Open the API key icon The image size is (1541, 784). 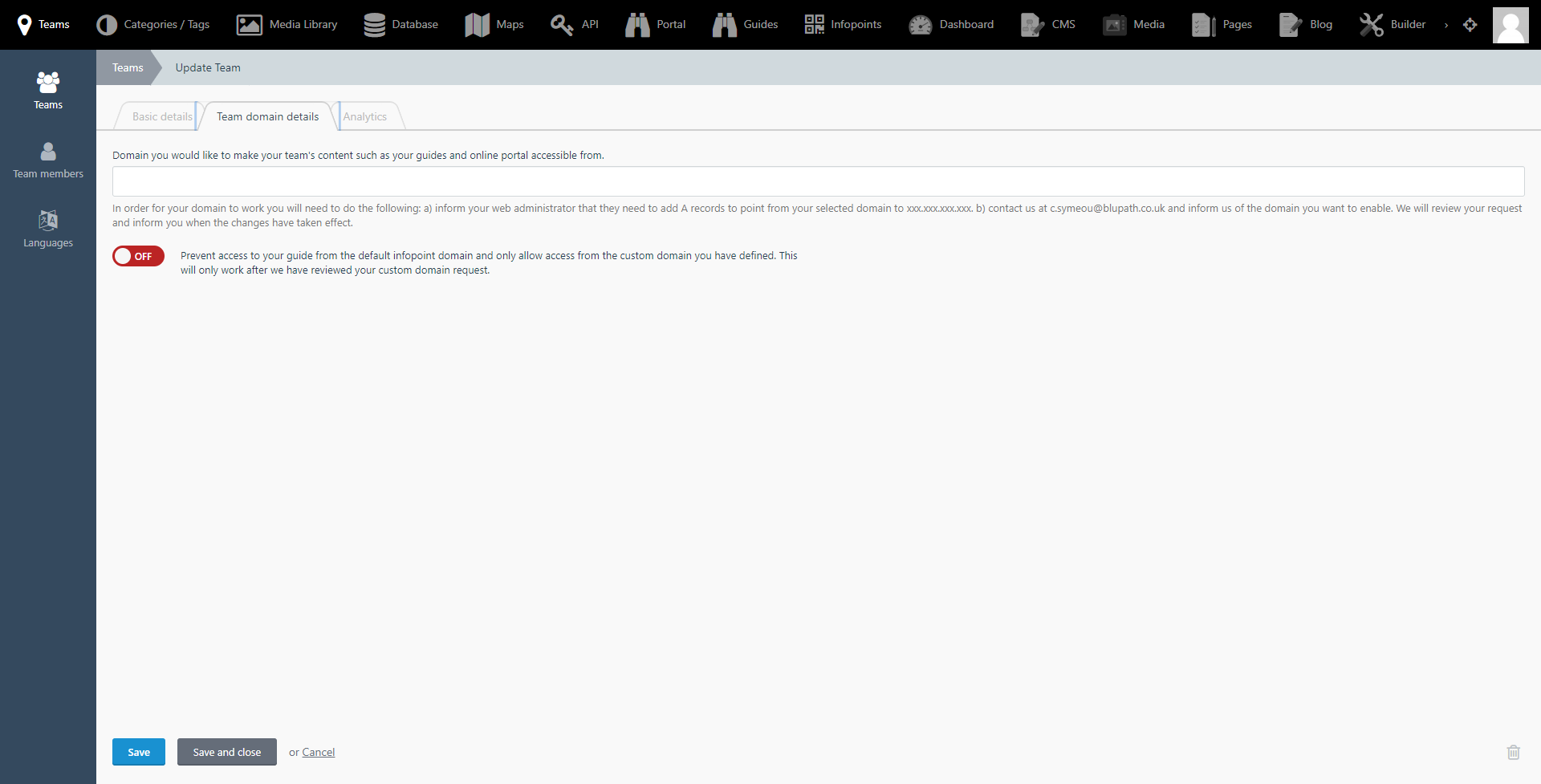562,25
